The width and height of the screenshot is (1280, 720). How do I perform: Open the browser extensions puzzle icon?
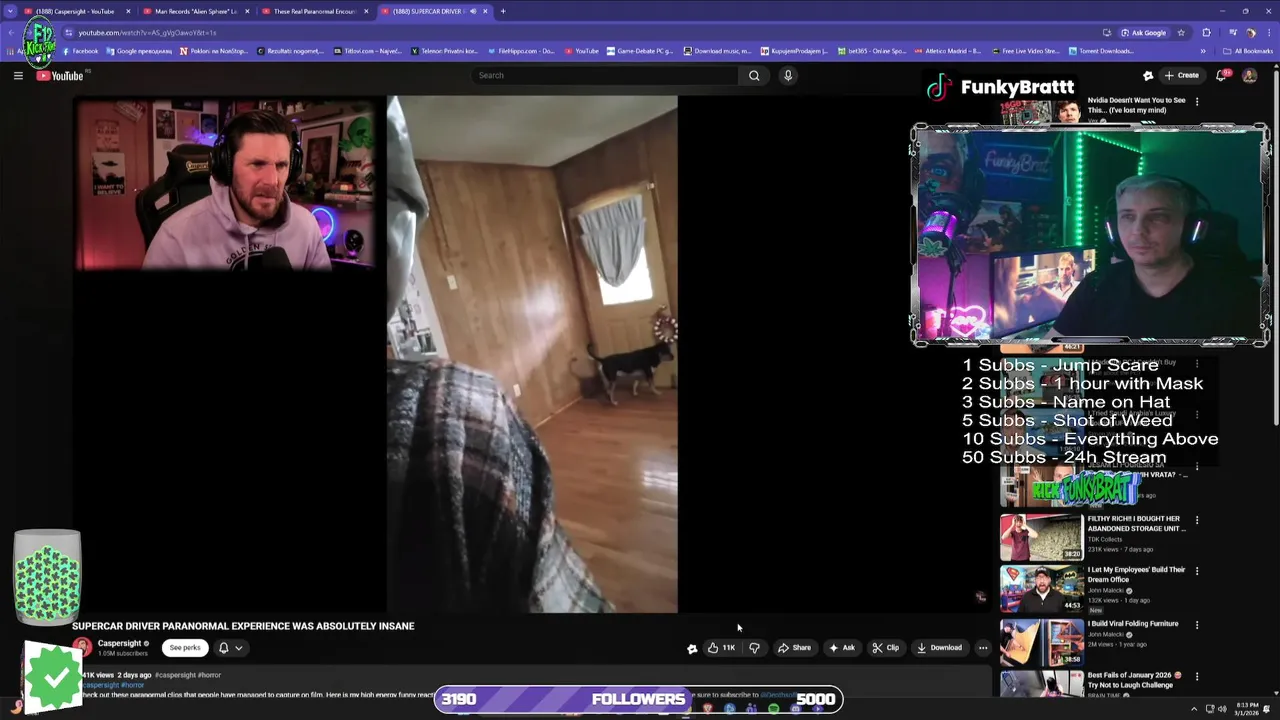coord(1206,33)
